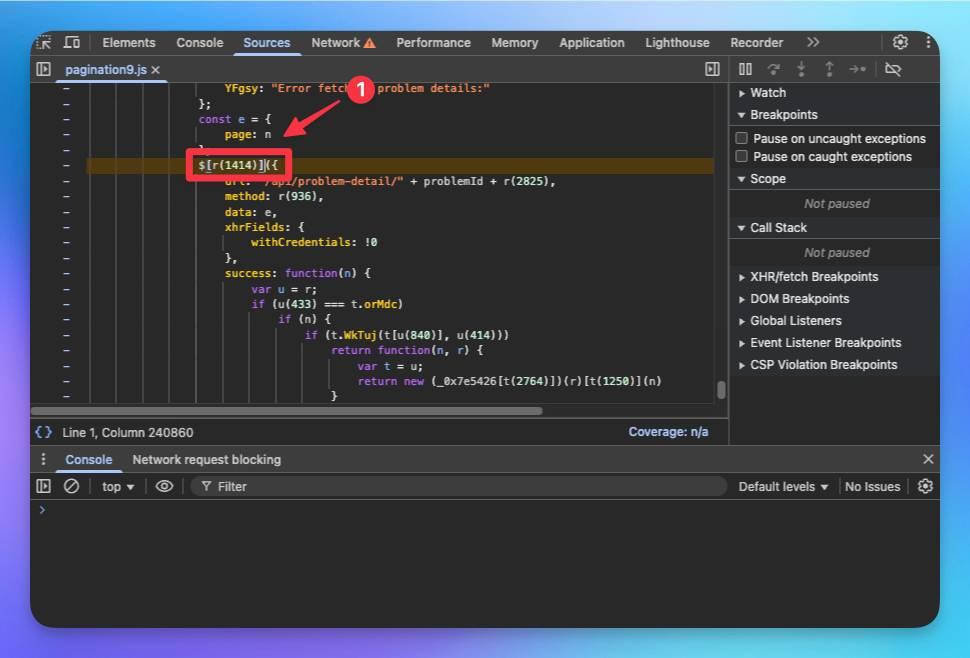The width and height of the screenshot is (970, 658).
Task: Open the DevTools three-dot customize menu
Action: 928,42
